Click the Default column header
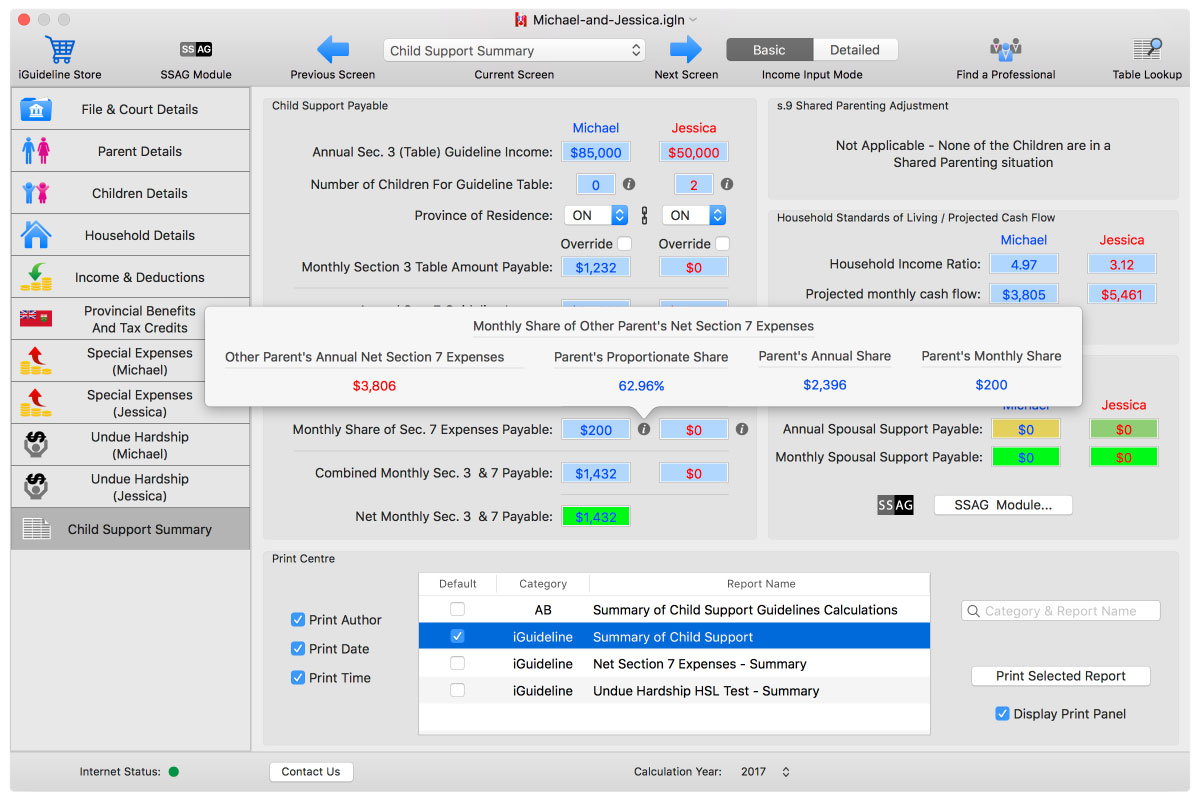The image size is (1200, 800). [x=457, y=583]
